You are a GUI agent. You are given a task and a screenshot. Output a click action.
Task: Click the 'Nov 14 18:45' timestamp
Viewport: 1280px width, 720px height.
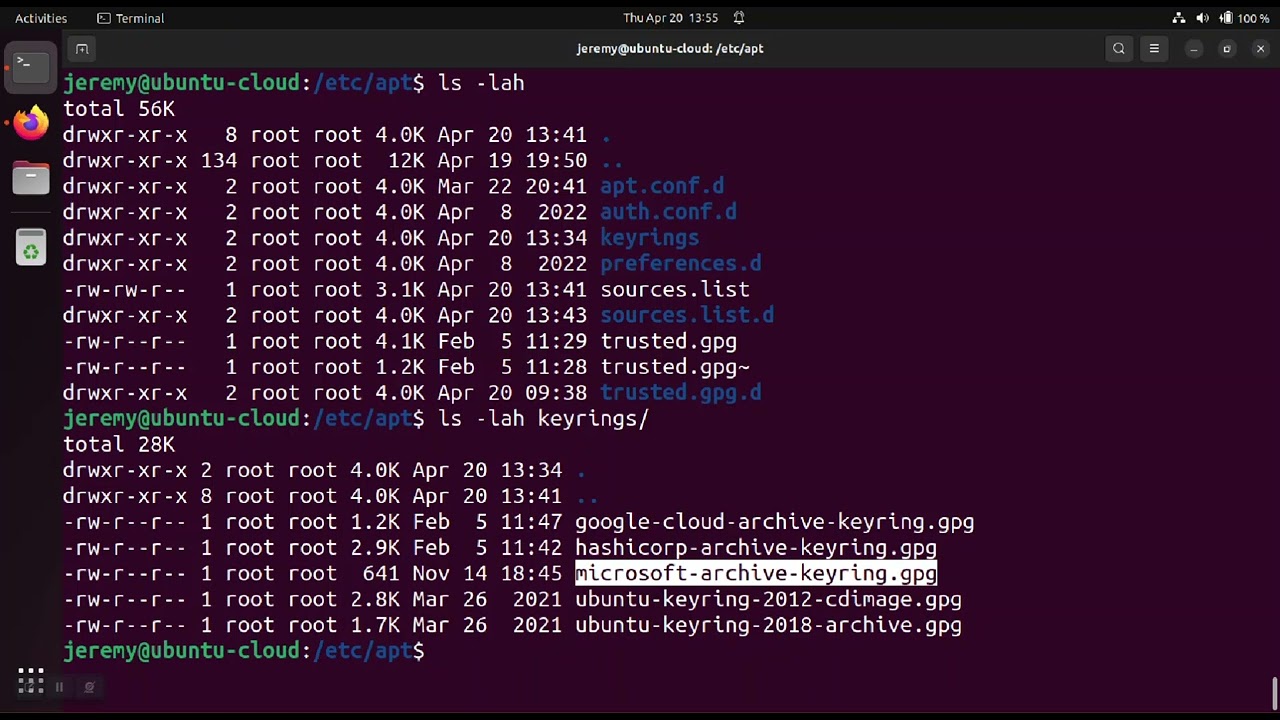click(487, 574)
